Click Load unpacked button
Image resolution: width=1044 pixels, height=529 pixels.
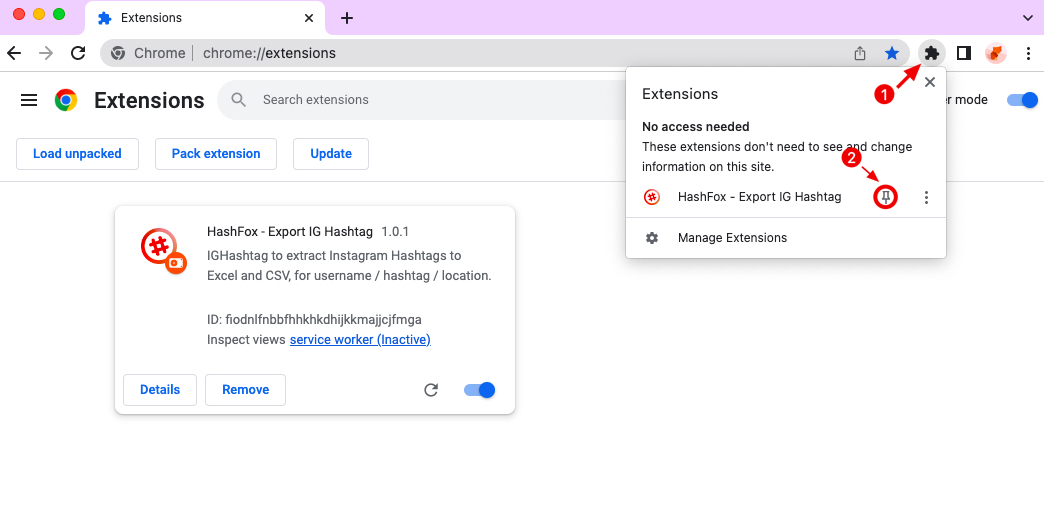click(x=77, y=154)
